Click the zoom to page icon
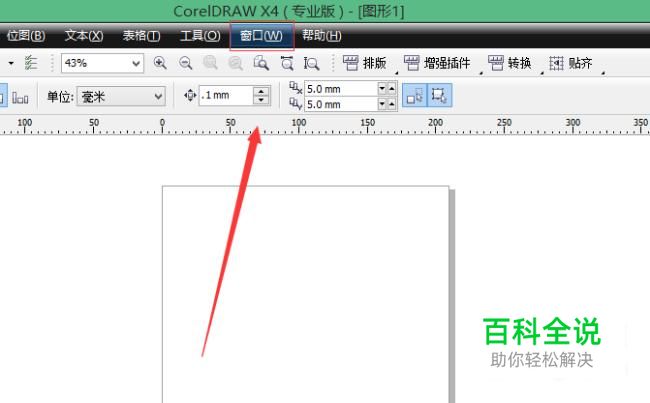 pyautogui.click(x=261, y=63)
